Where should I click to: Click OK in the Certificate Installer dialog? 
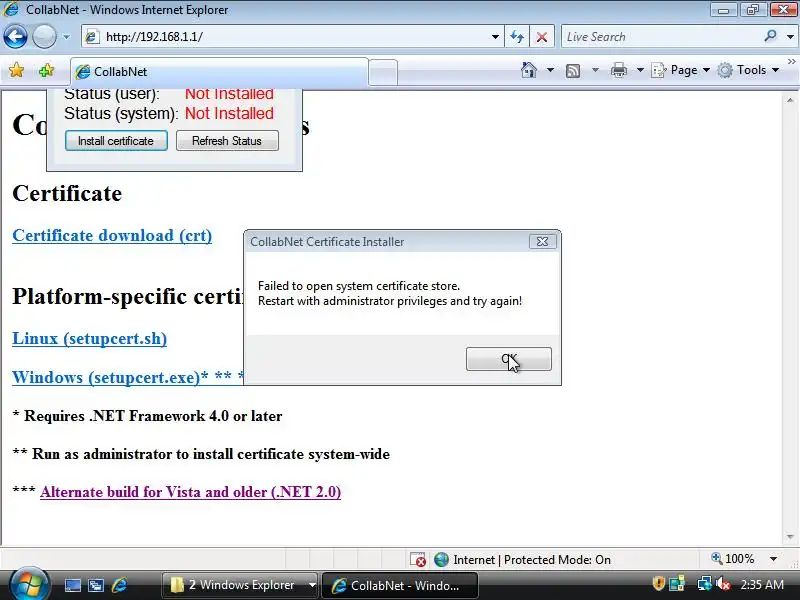click(509, 359)
